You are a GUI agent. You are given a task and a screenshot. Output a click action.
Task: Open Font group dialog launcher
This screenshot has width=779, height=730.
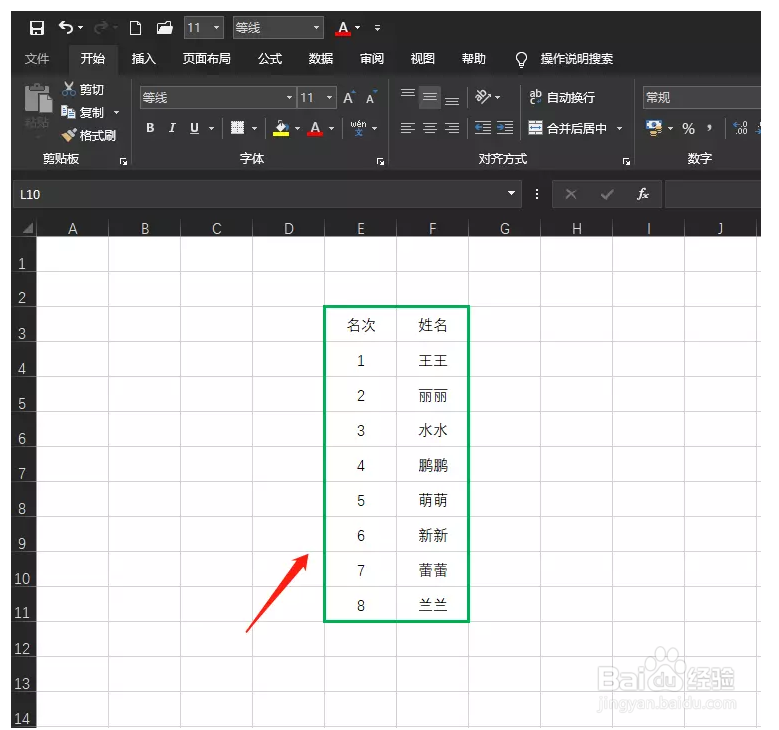381,162
